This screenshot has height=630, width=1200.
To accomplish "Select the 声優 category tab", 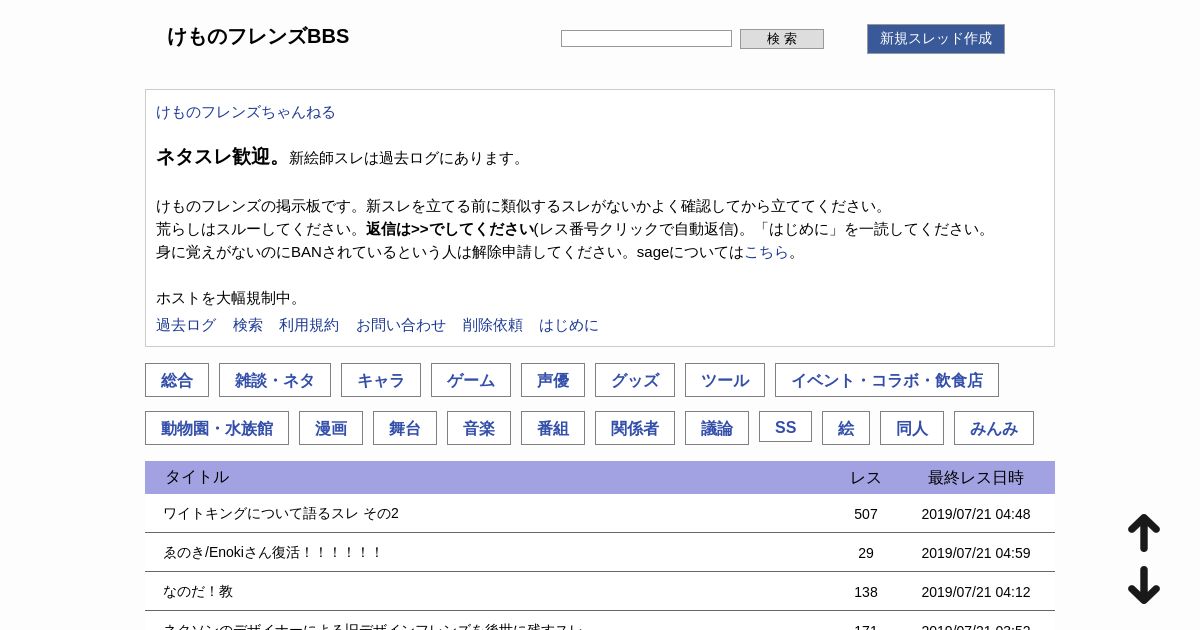I will pyautogui.click(x=553, y=380).
